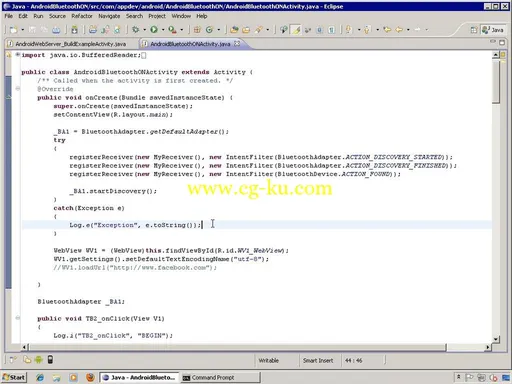This screenshot has height=384, width=512.
Task: Click the Back navigation arrow icon
Action: point(399,30)
